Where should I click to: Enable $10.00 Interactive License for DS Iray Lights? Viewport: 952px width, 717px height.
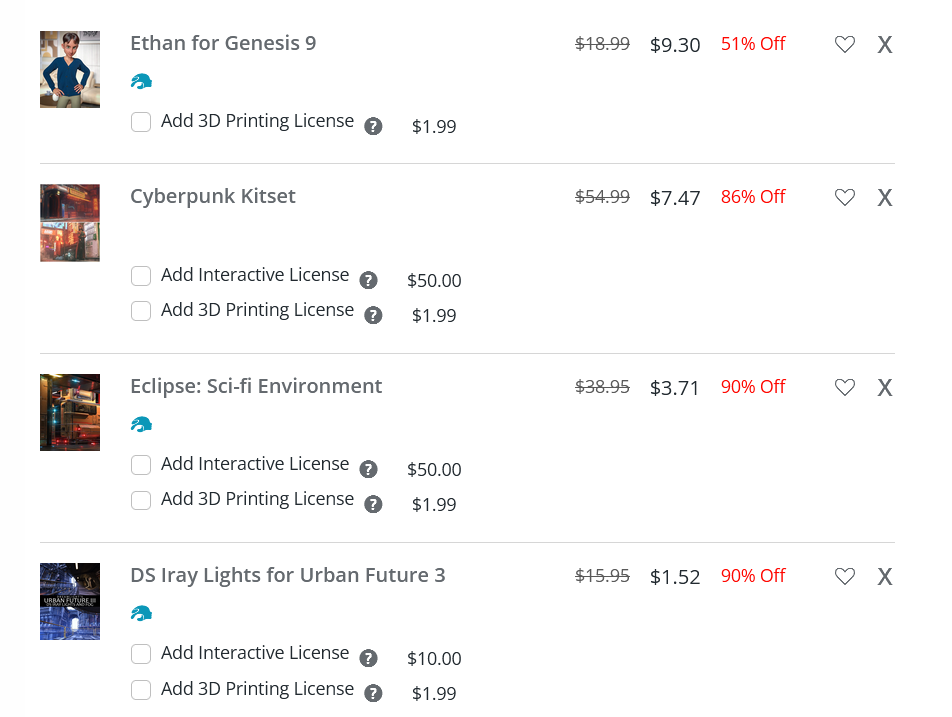tap(141, 654)
